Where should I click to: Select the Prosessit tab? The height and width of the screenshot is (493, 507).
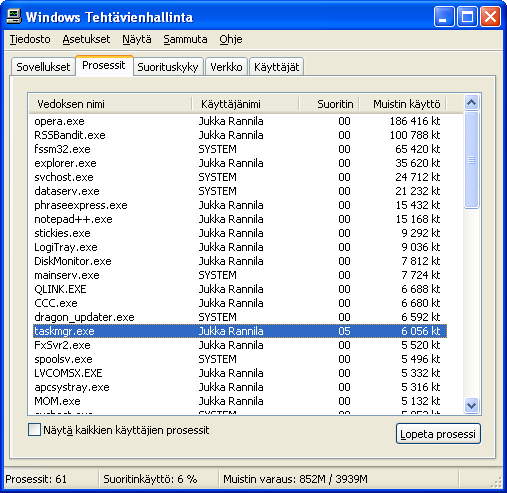104,65
